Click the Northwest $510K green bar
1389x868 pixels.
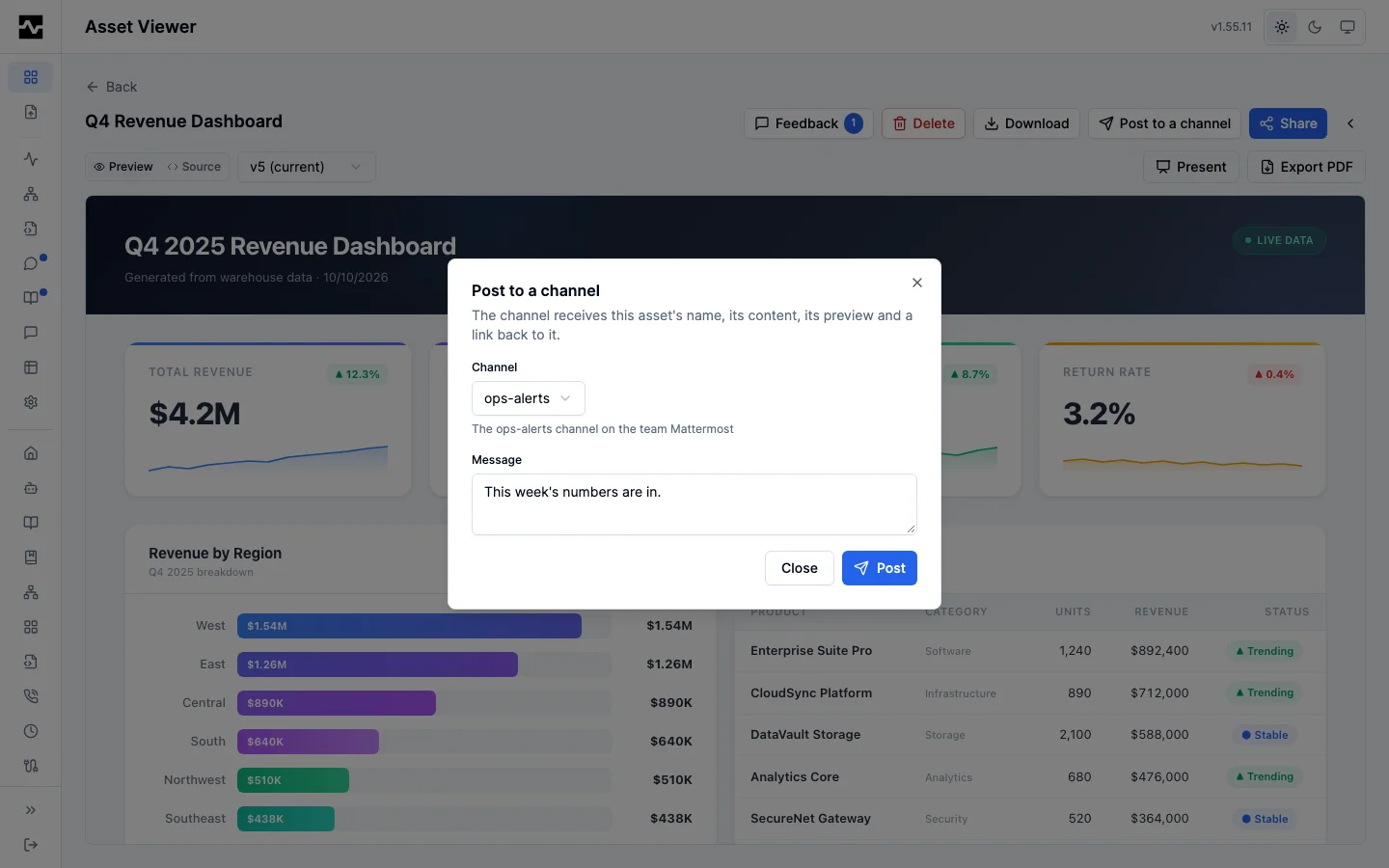coord(293,780)
